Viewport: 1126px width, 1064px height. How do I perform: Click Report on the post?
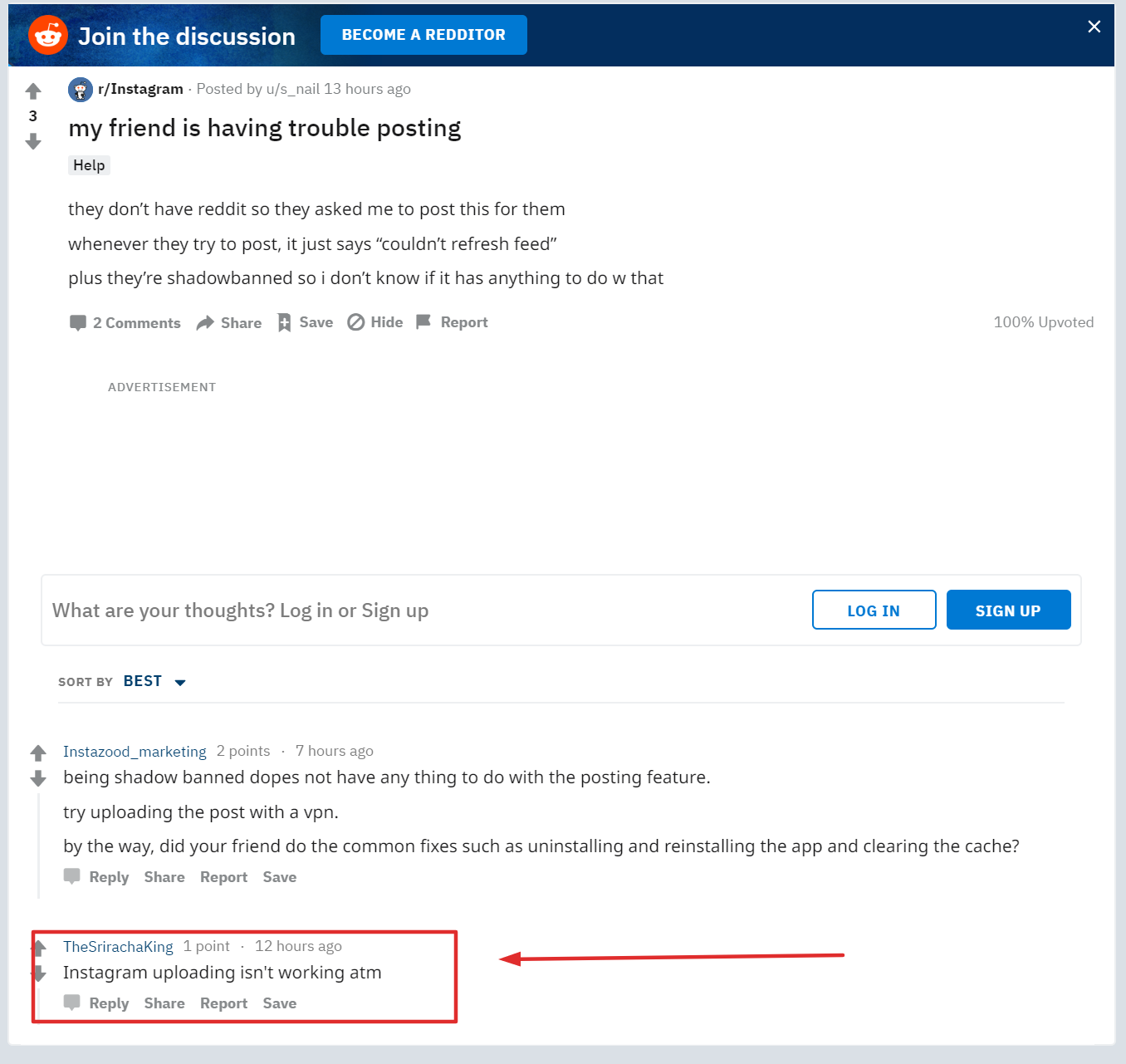[x=464, y=322]
